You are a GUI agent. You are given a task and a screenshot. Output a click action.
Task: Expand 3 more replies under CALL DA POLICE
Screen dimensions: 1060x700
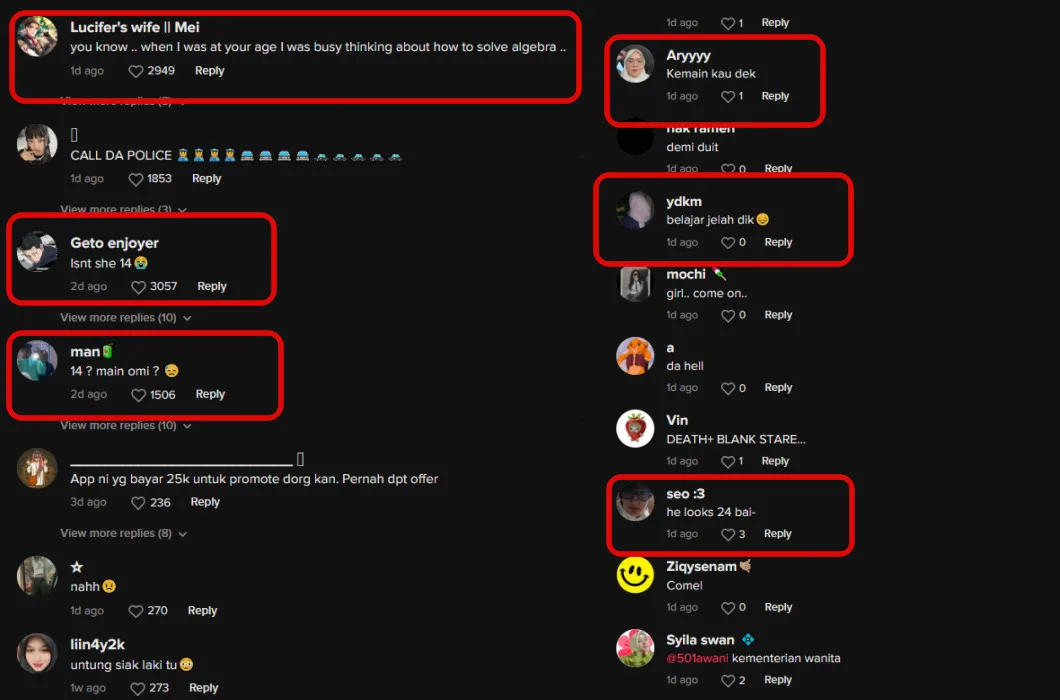coord(123,209)
